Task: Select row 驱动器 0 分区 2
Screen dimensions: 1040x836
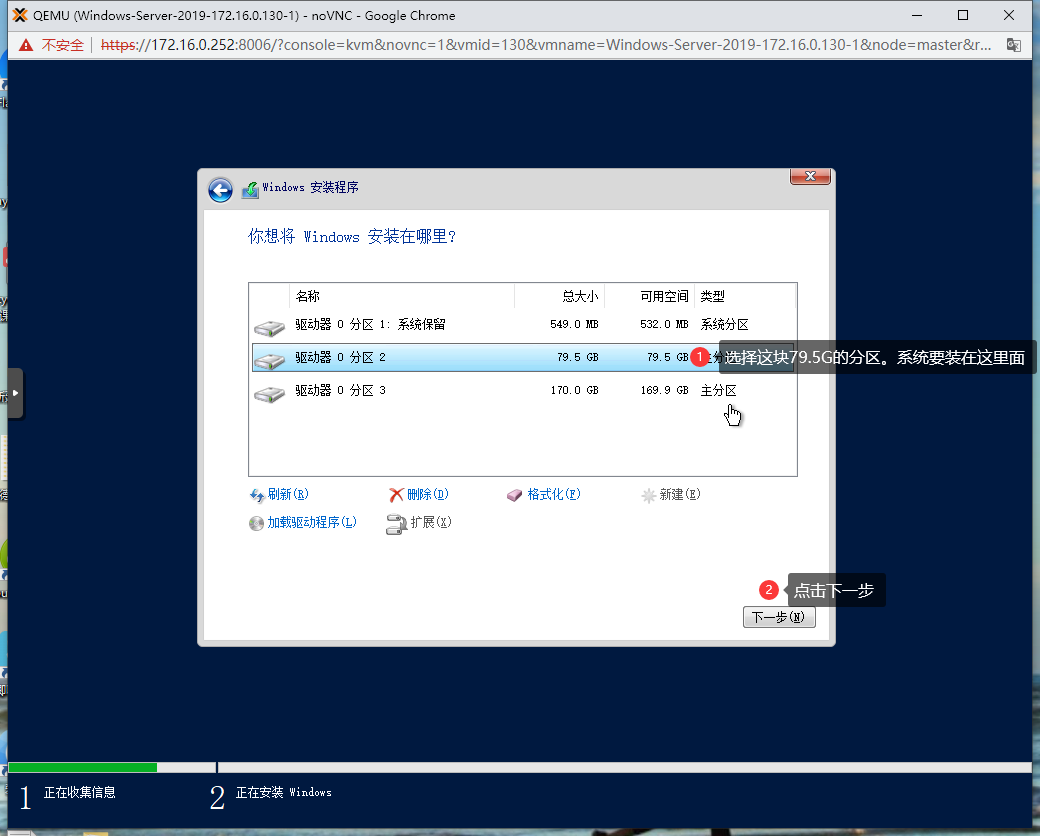Action: coord(523,358)
